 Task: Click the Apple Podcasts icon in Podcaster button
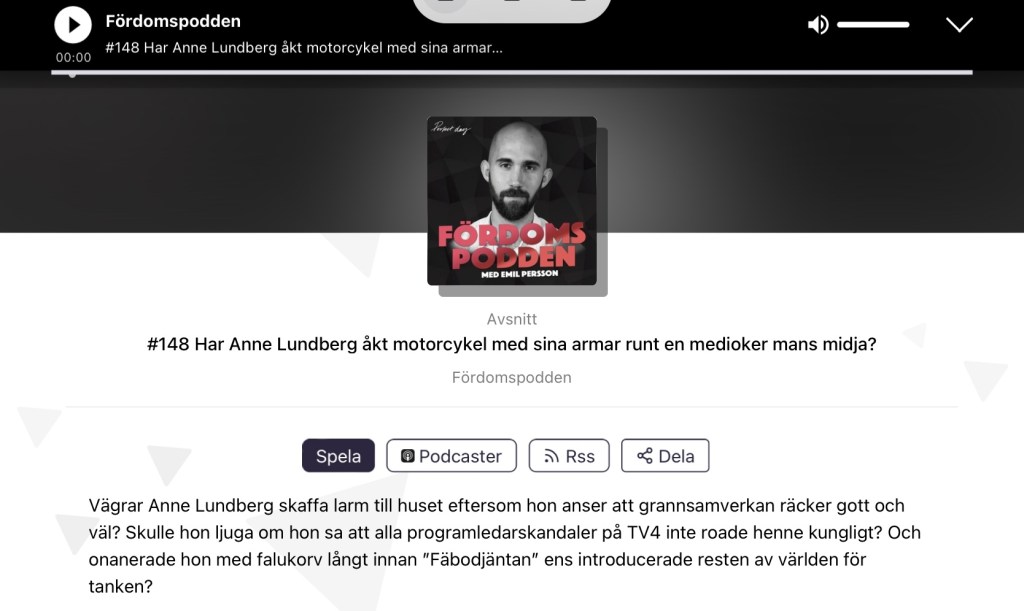click(408, 456)
